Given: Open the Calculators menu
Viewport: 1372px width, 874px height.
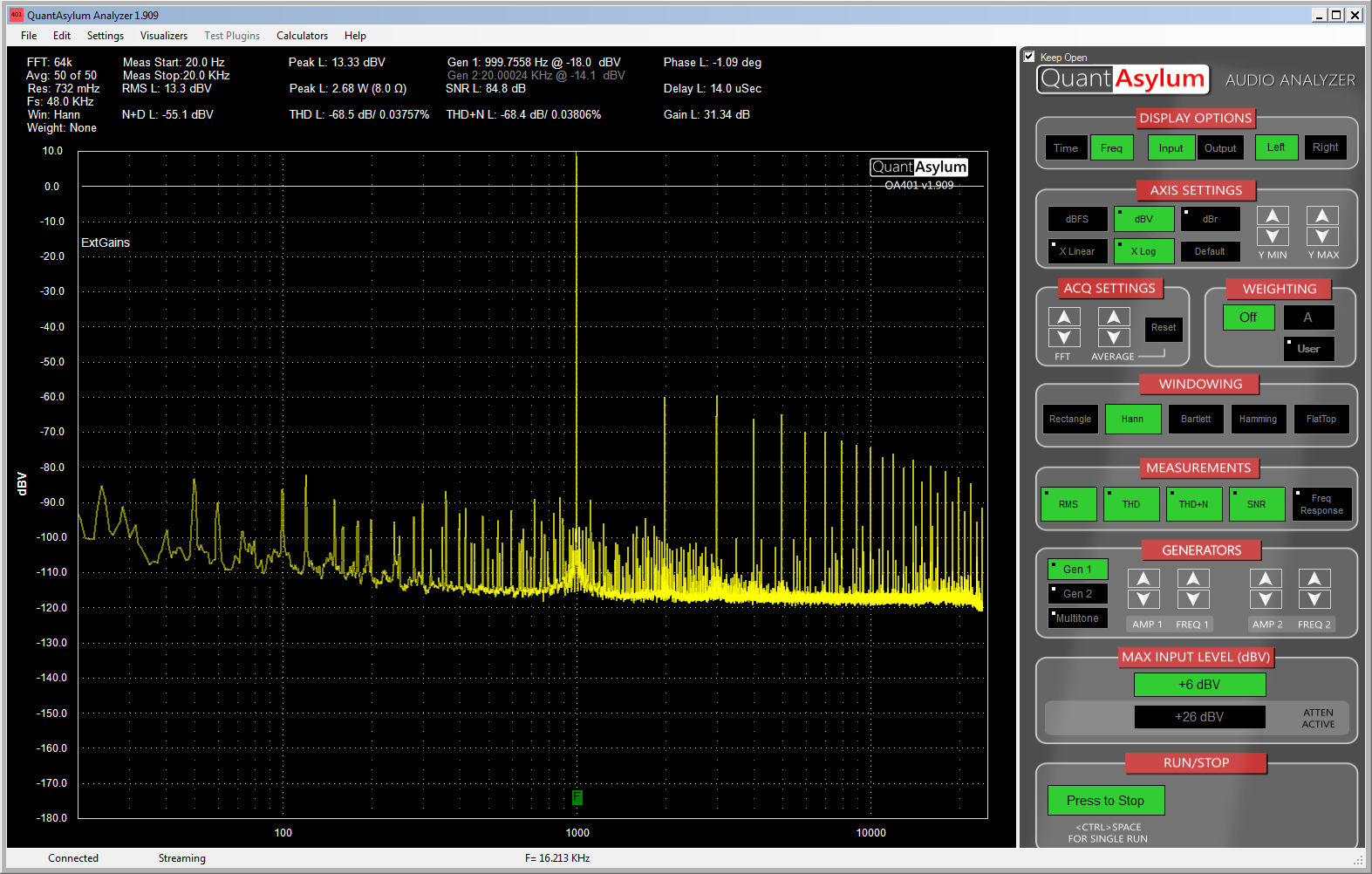Looking at the screenshot, I should coord(303,36).
